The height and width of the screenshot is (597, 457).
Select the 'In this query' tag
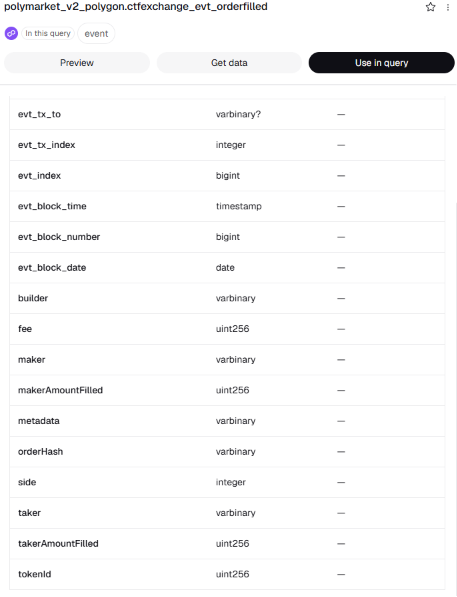pyautogui.click(x=48, y=34)
